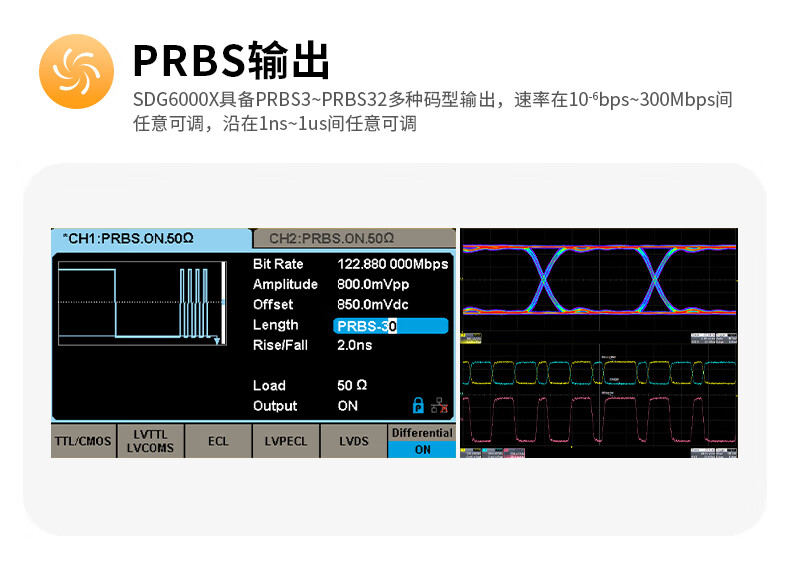Click the highlighted PRBS-30 Length field
The height and width of the screenshot is (574, 790).
390,325
